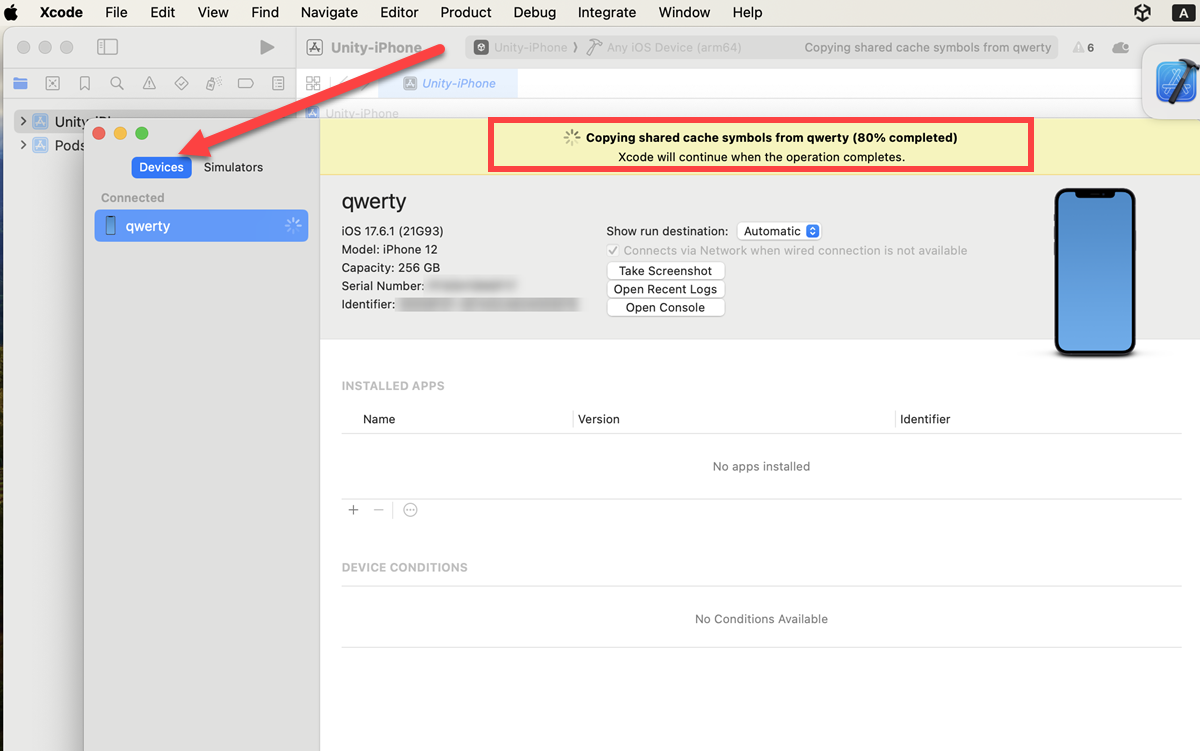Image resolution: width=1200 pixels, height=751 pixels.
Task: Open the File menu
Action: [116, 12]
